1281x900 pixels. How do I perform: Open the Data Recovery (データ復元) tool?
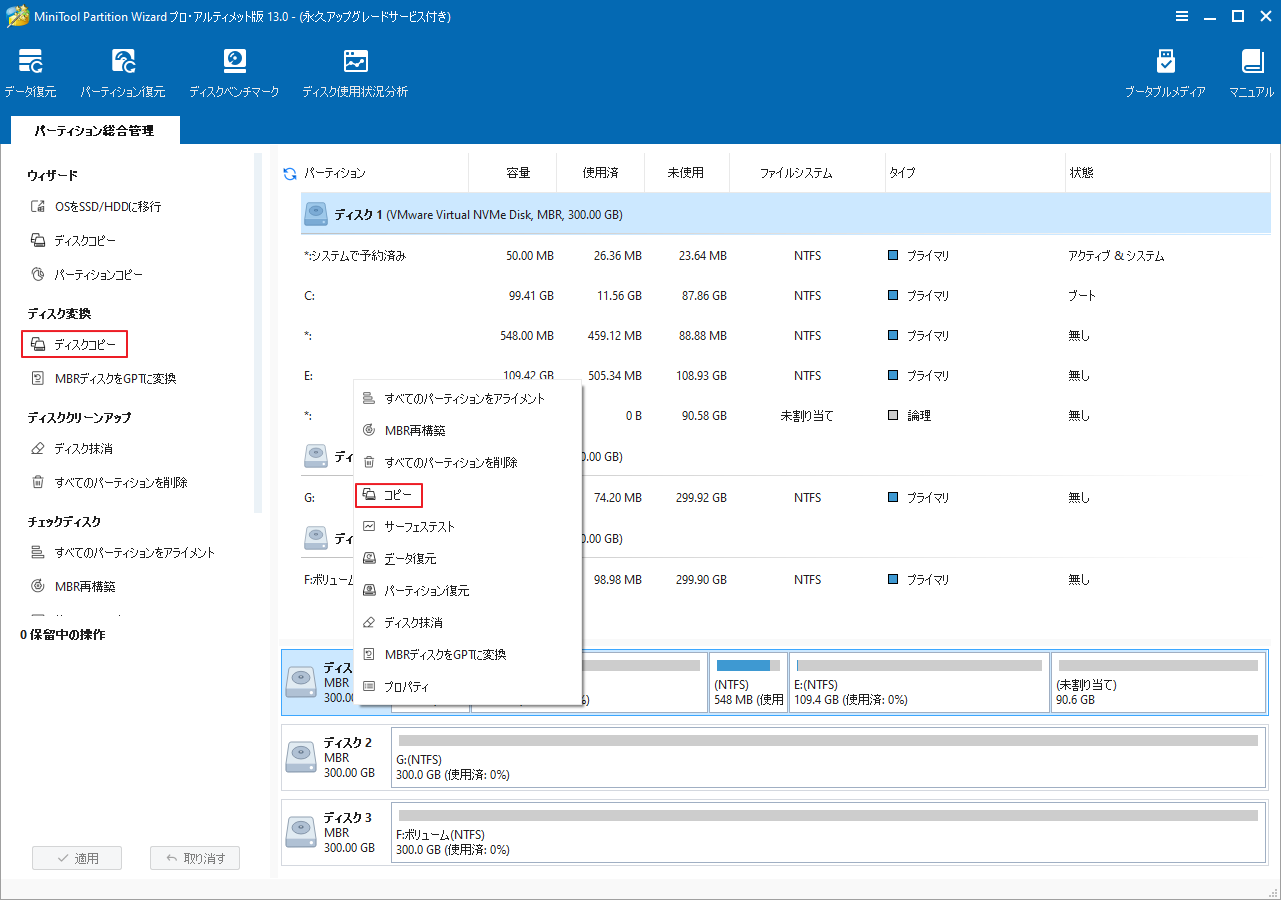tap(30, 70)
